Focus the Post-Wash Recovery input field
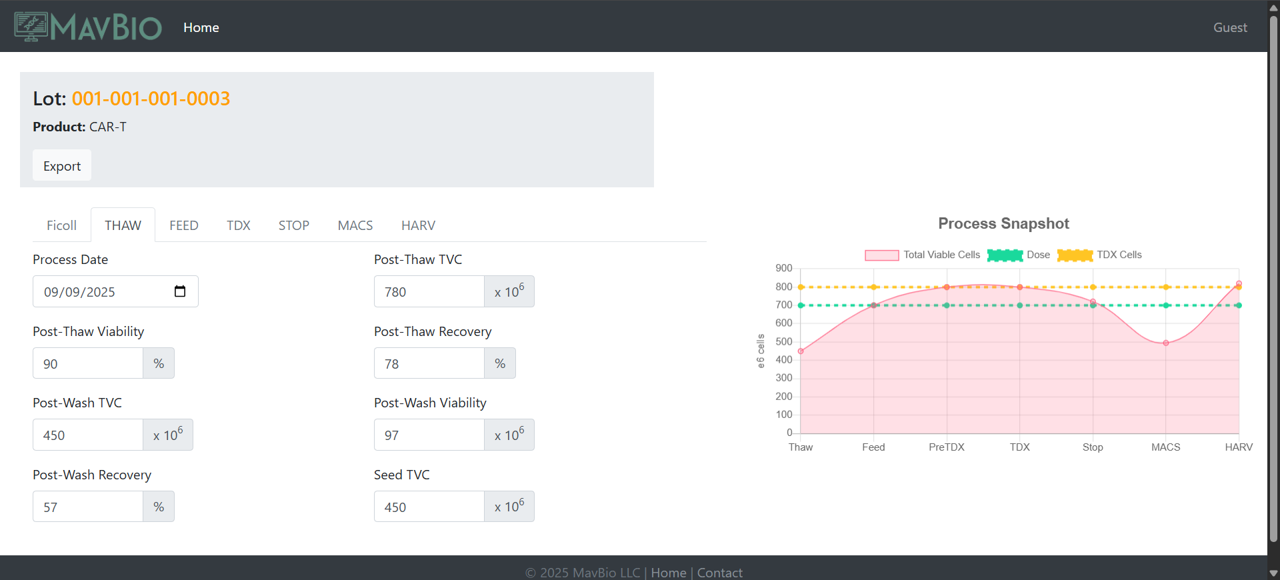1280x580 pixels. coord(88,507)
